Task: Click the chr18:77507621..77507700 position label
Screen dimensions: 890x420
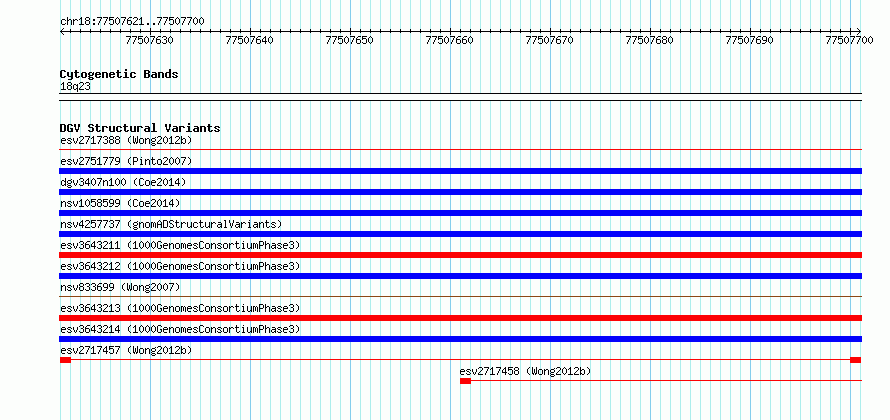Action: click(x=132, y=21)
